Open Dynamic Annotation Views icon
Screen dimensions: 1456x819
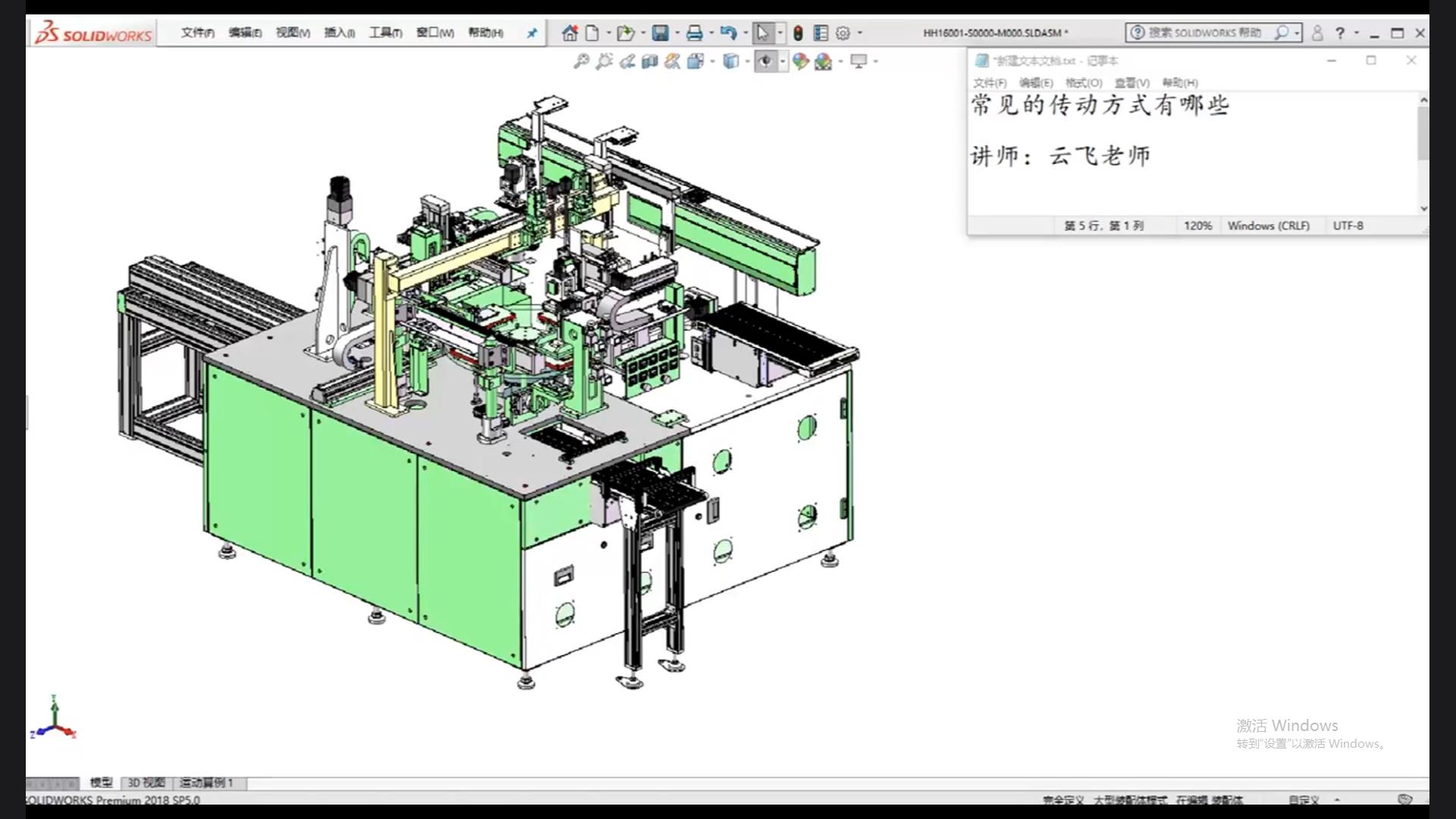673,61
